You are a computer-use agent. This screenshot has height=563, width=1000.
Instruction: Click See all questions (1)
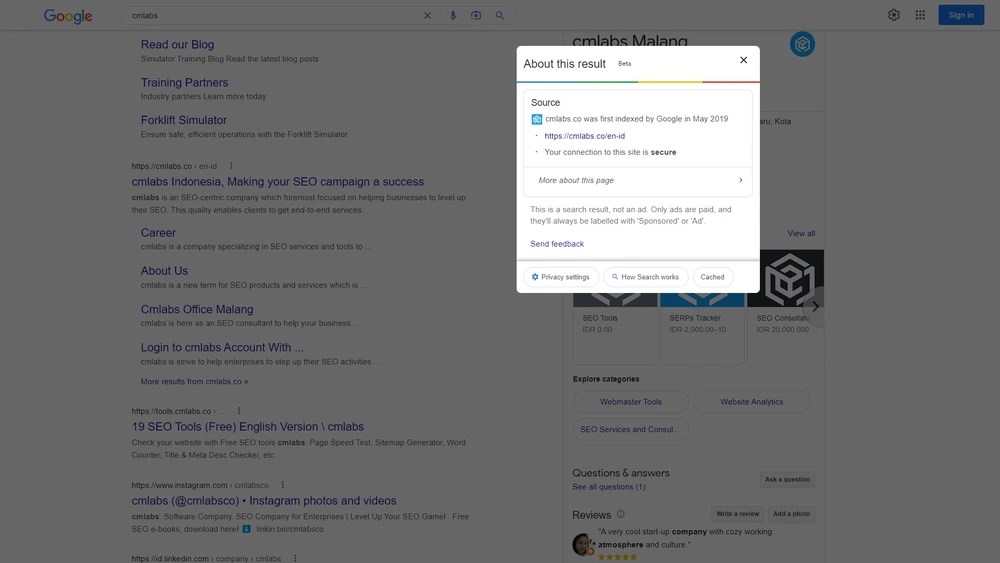click(608, 487)
